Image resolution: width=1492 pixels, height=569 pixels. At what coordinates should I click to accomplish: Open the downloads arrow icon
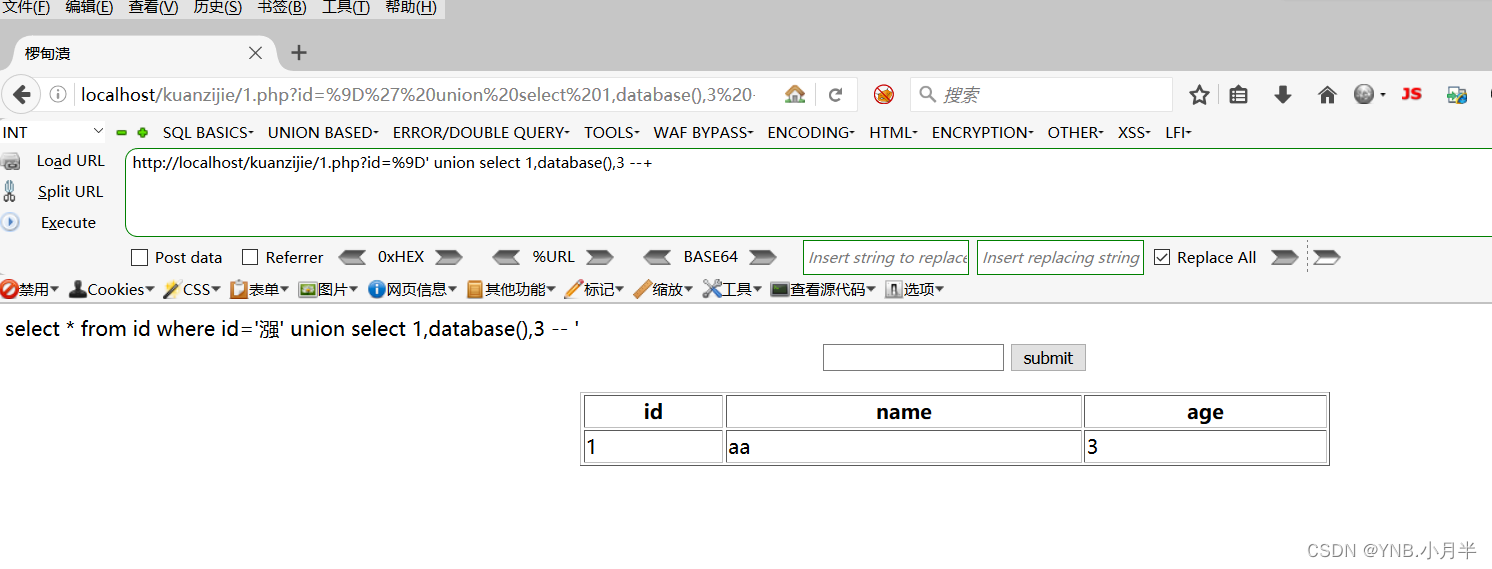(1283, 95)
